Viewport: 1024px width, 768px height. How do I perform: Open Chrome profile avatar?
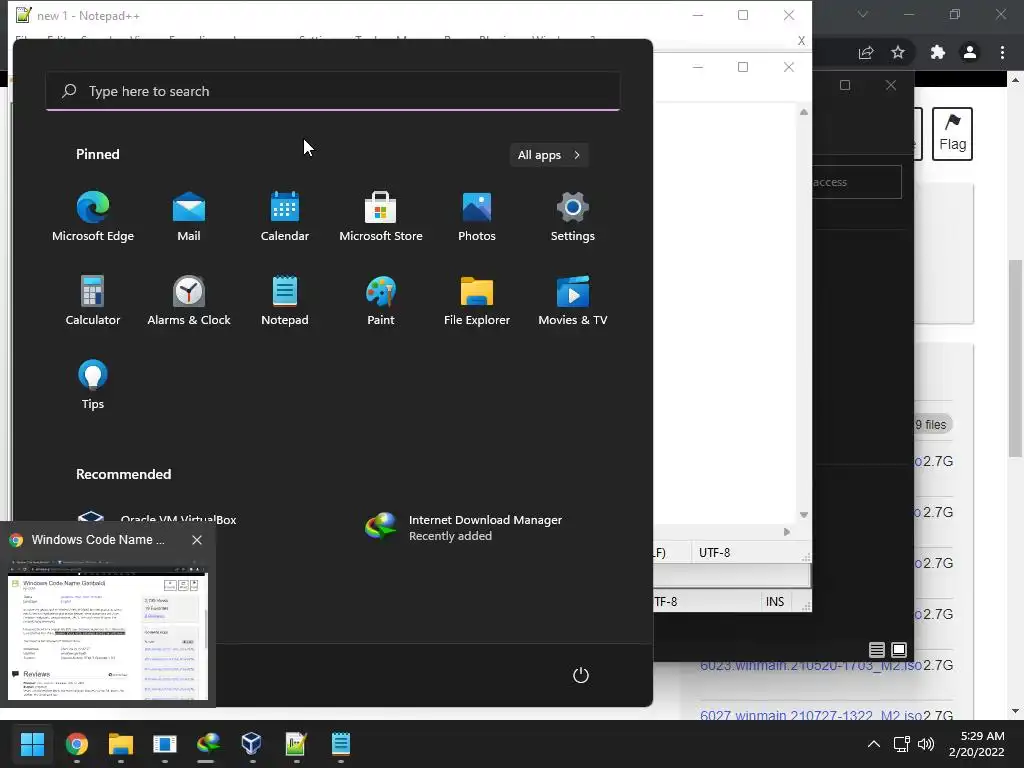[970, 52]
